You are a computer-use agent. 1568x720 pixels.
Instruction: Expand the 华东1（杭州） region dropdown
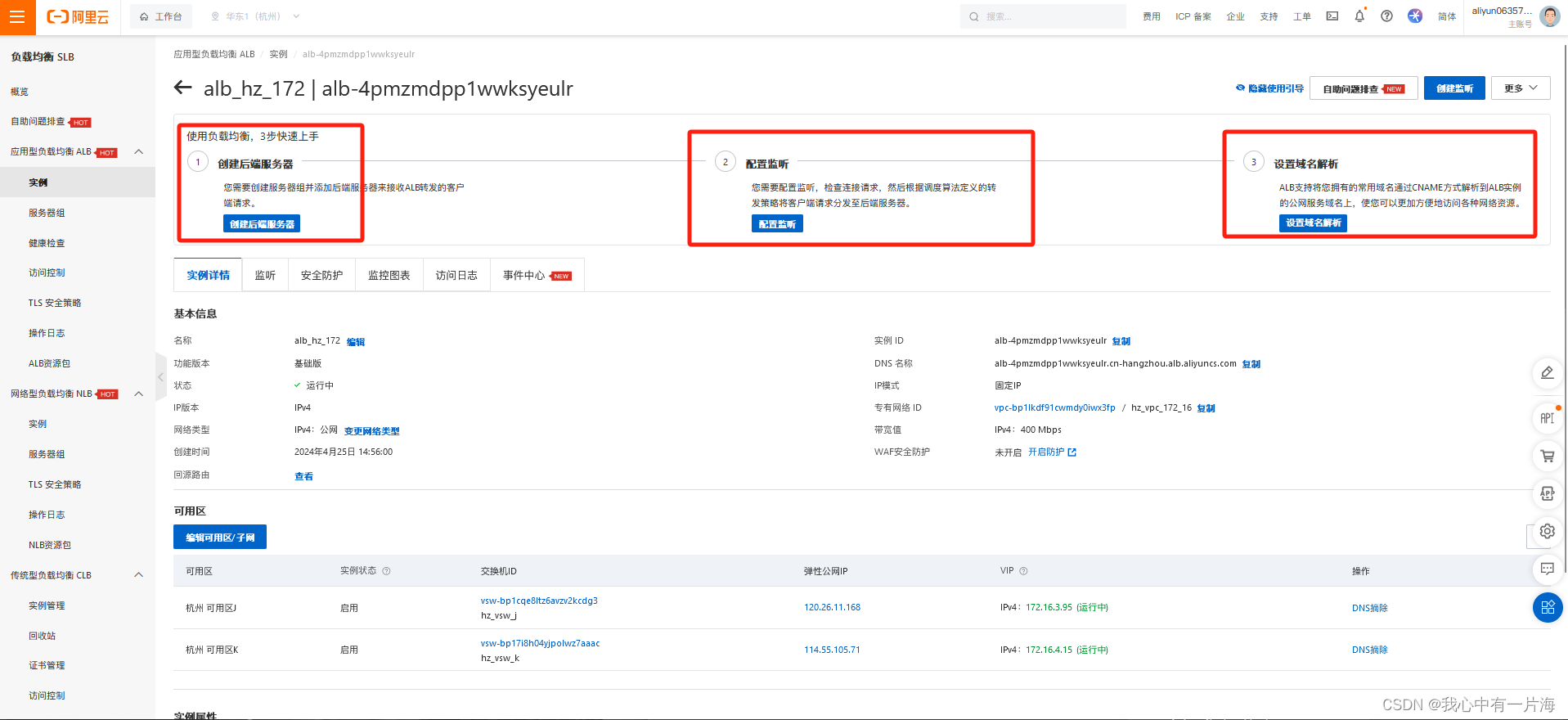click(255, 16)
